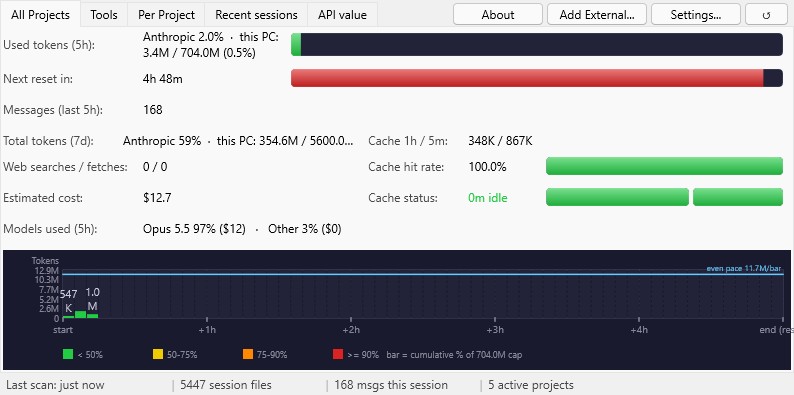Screen dimensions: 794x395
Task: Click the 'Anthropic 59%' weekly total text
Action: [x=162, y=141]
